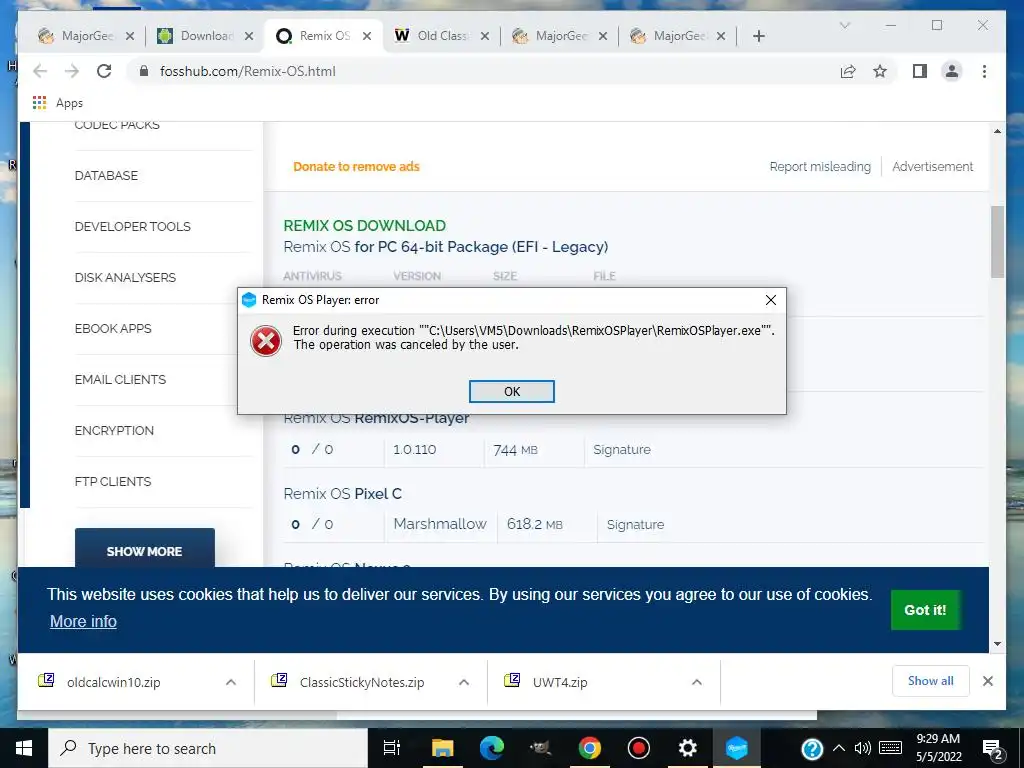Click the scrollbar down arrow
The image size is (1024, 768).
point(997,644)
